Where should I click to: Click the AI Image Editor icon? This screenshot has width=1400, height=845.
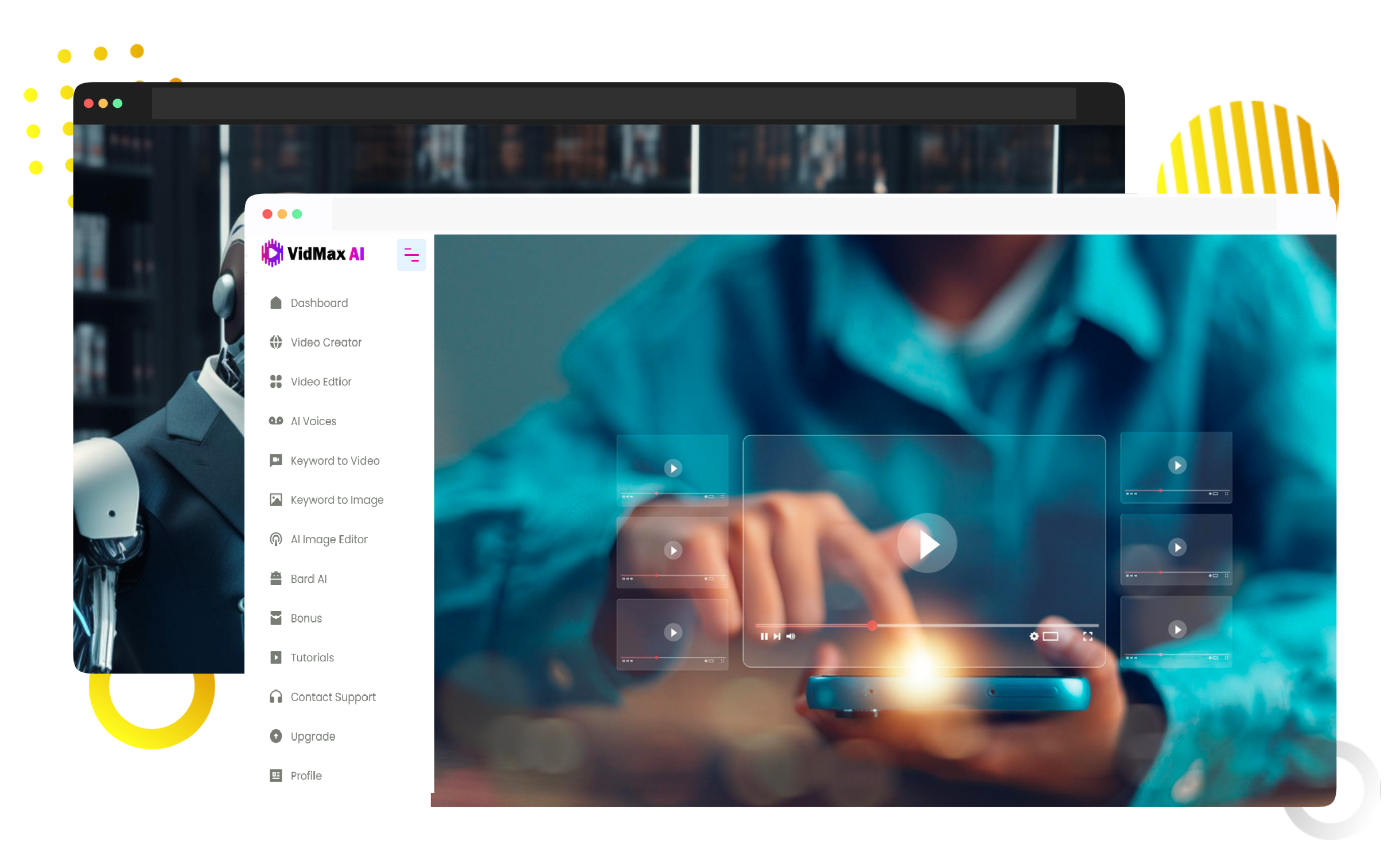(275, 539)
